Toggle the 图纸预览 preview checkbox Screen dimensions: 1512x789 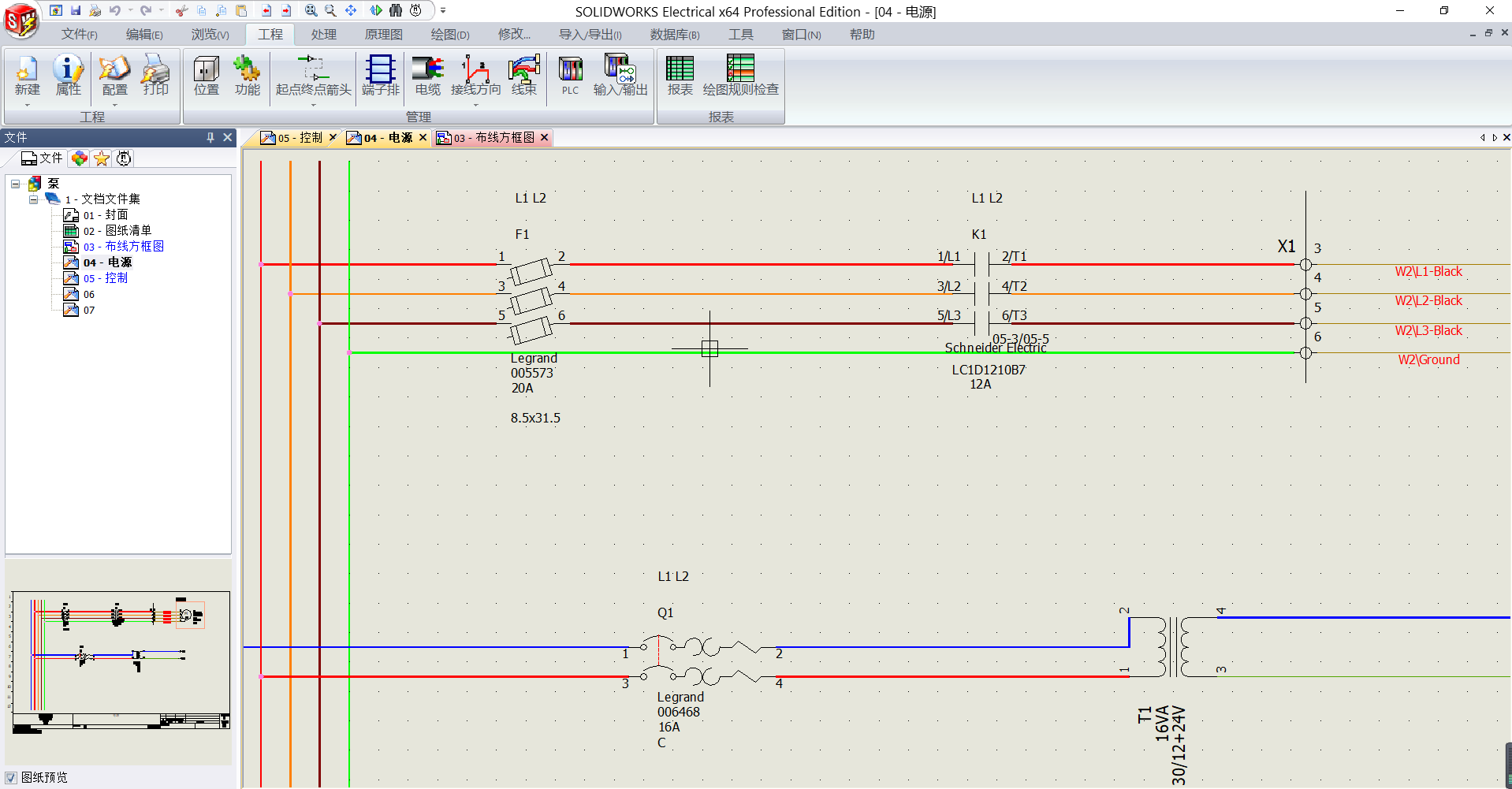pos(11,778)
